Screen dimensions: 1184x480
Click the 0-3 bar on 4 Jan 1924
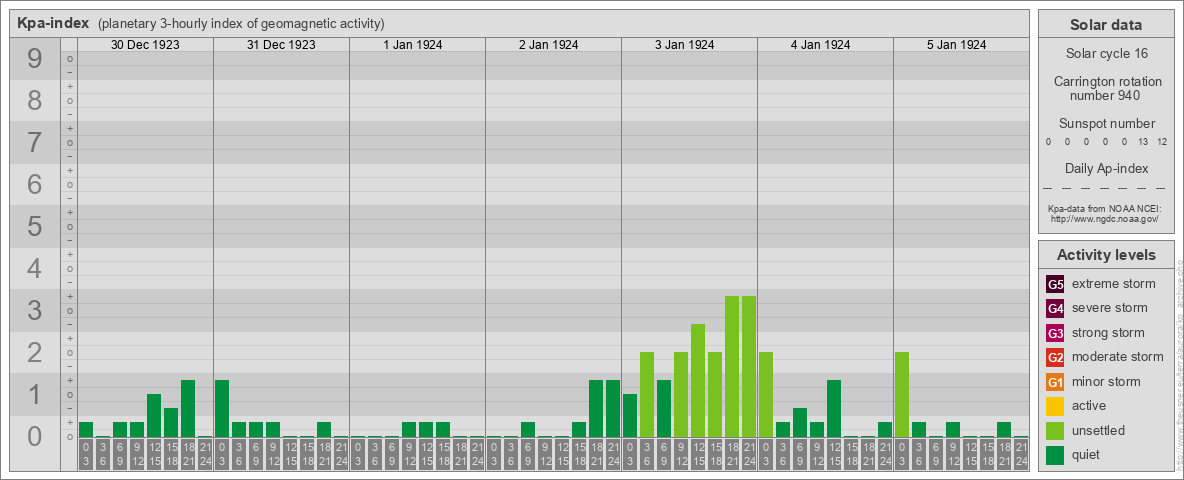766,395
